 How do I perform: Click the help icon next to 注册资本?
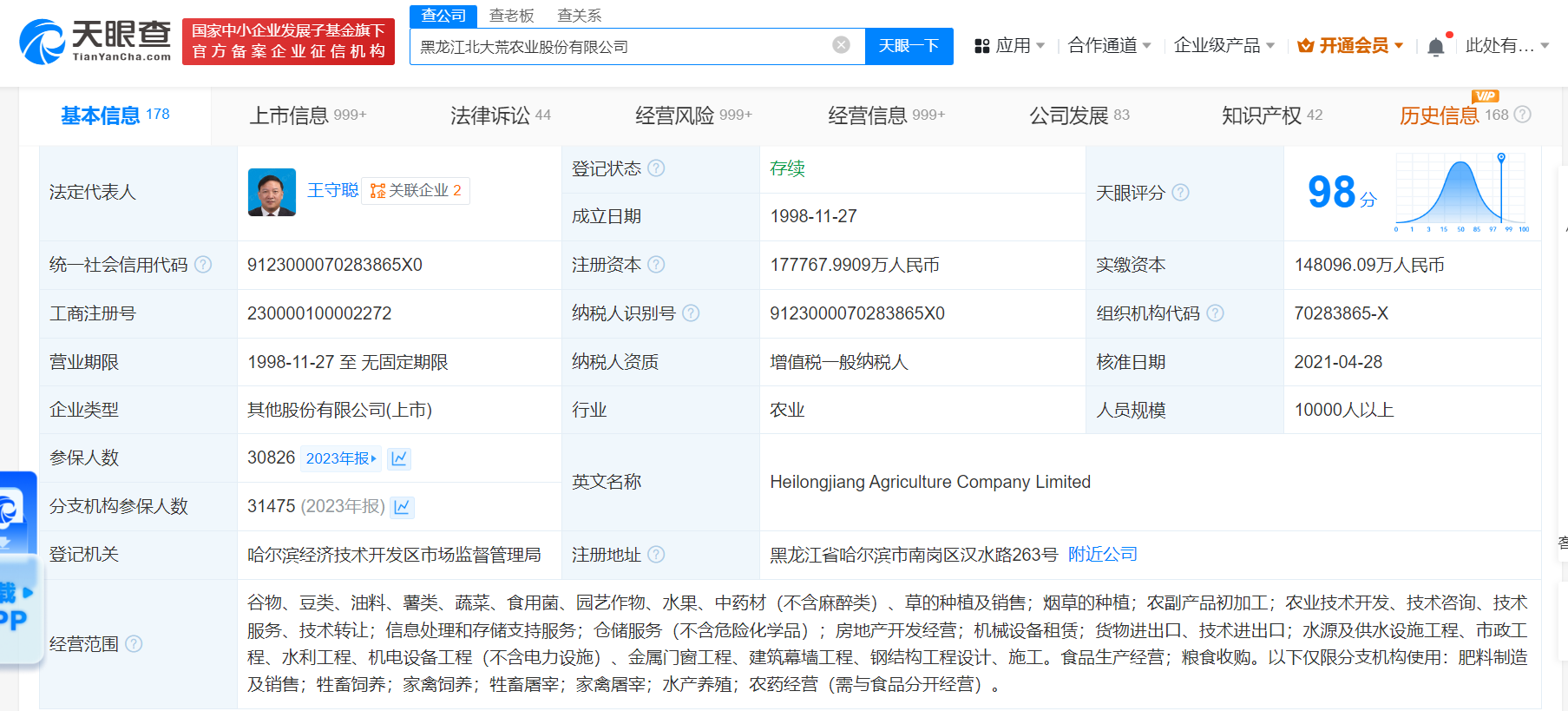coord(656,264)
